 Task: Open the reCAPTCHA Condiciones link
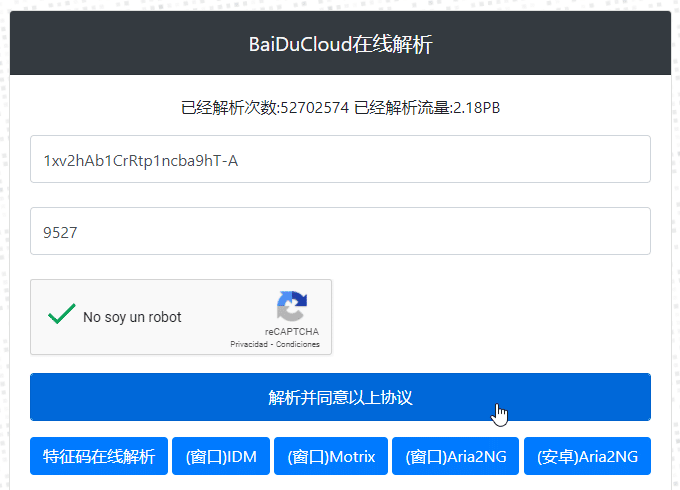(x=299, y=344)
